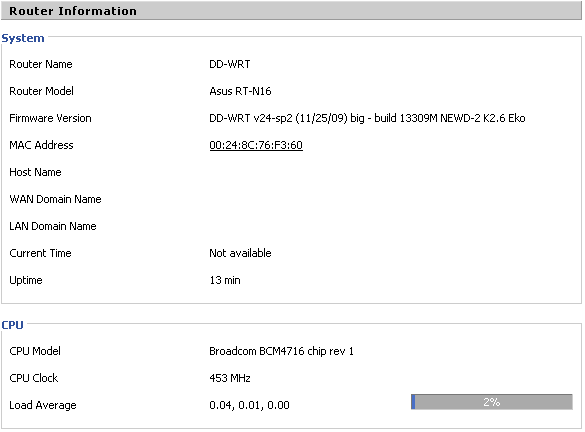The width and height of the screenshot is (585, 432).
Task: Click the Firmware Version label
Action: pyautogui.click(x=50, y=118)
